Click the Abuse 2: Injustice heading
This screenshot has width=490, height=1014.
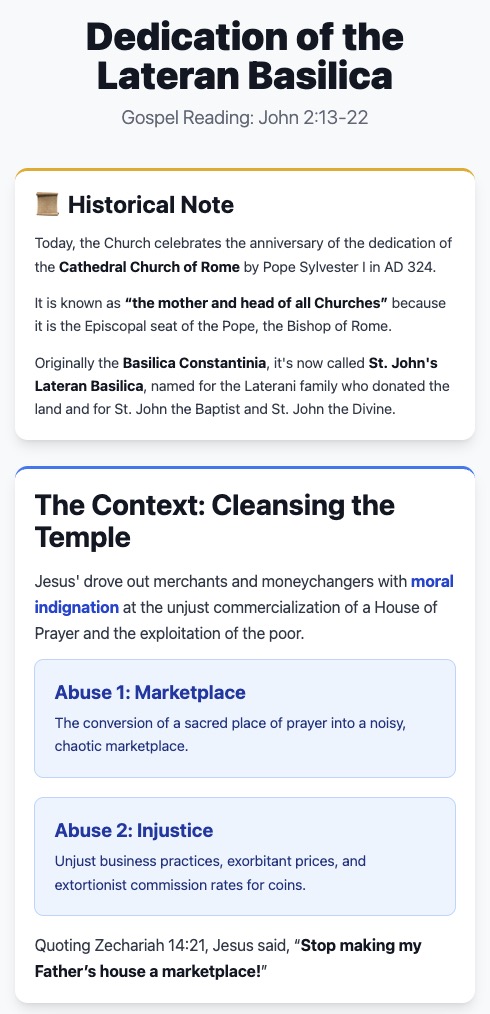coord(134,830)
